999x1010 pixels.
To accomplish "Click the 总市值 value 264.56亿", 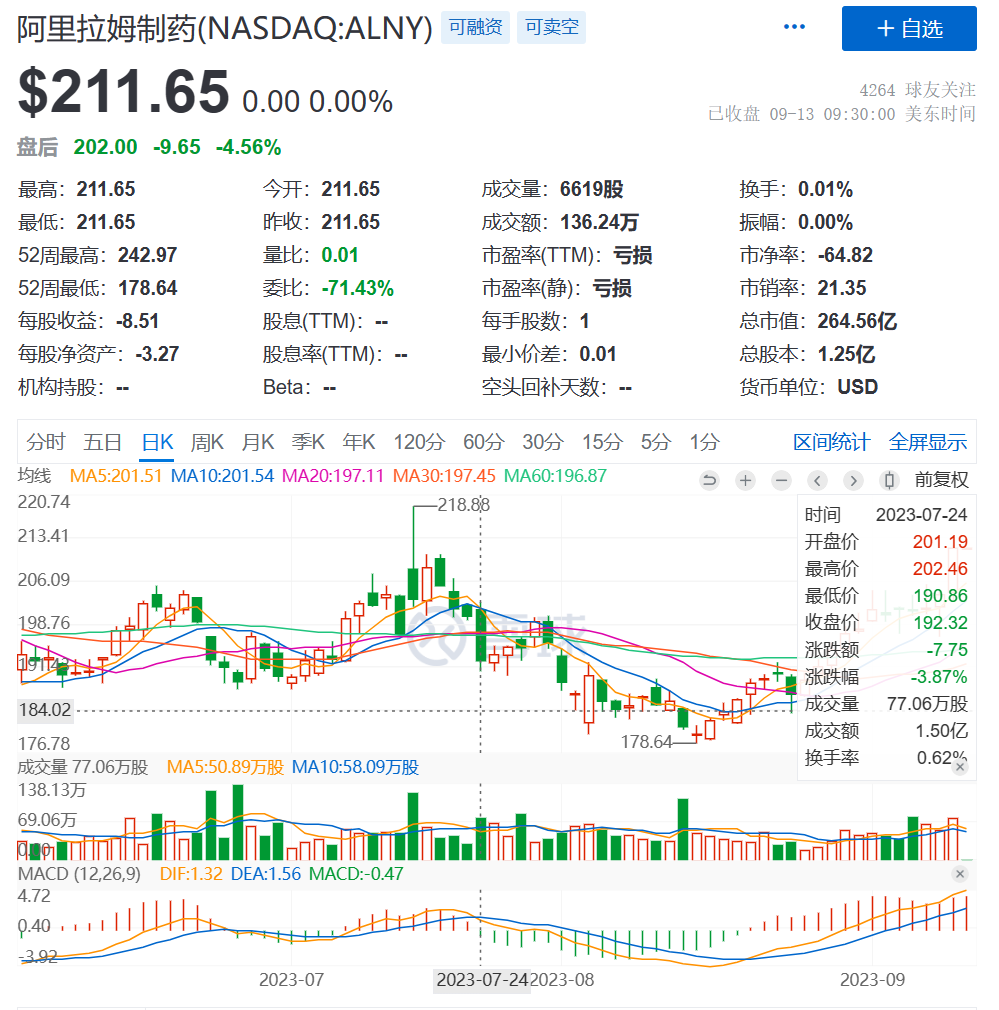I will (x=857, y=321).
